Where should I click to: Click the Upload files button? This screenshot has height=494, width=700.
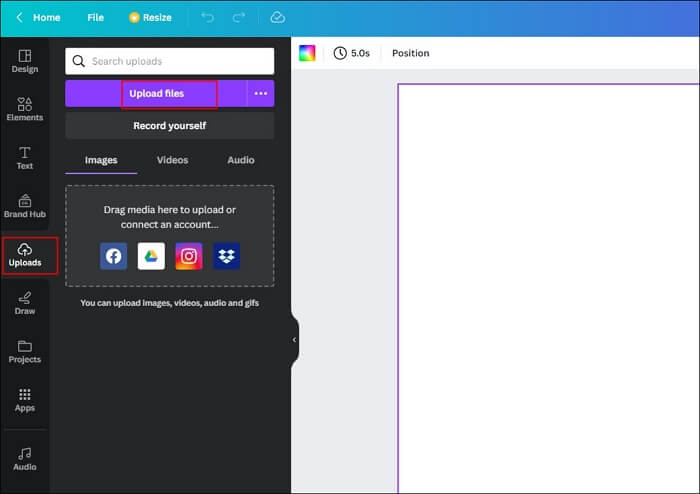coord(157,94)
